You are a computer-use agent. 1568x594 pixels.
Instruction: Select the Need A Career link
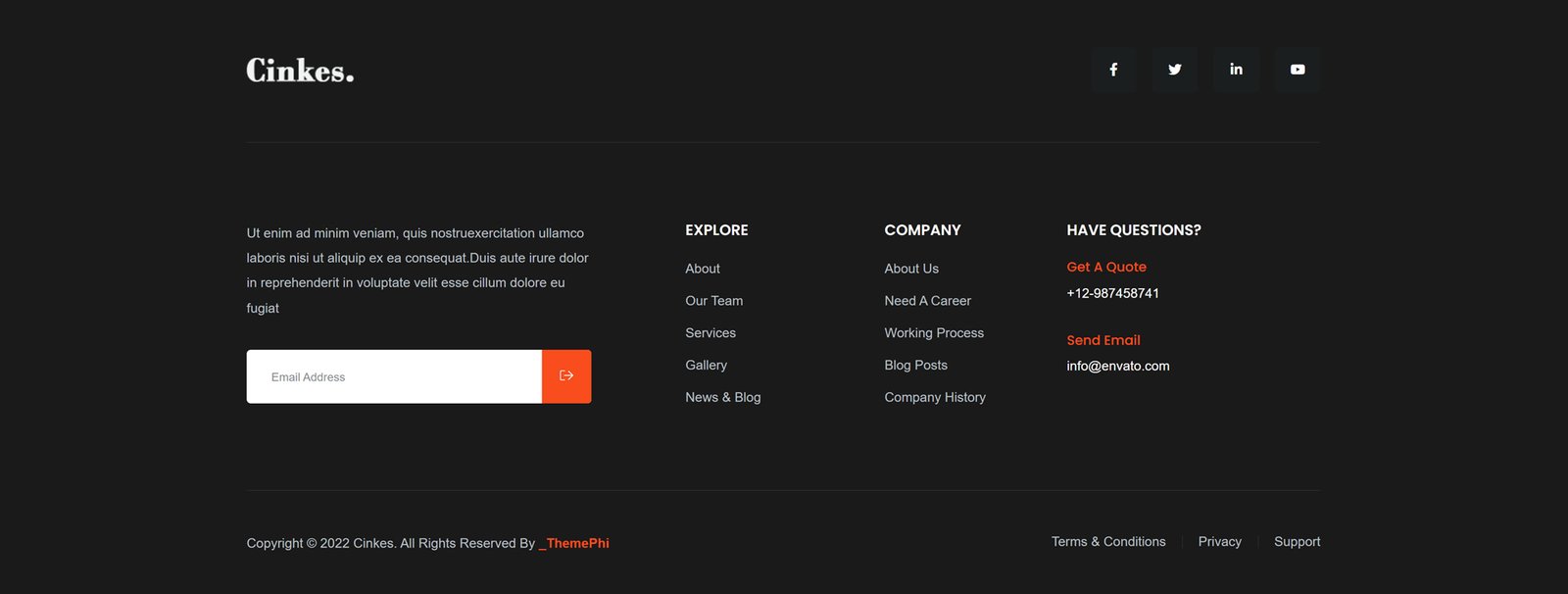pyautogui.click(x=927, y=301)
